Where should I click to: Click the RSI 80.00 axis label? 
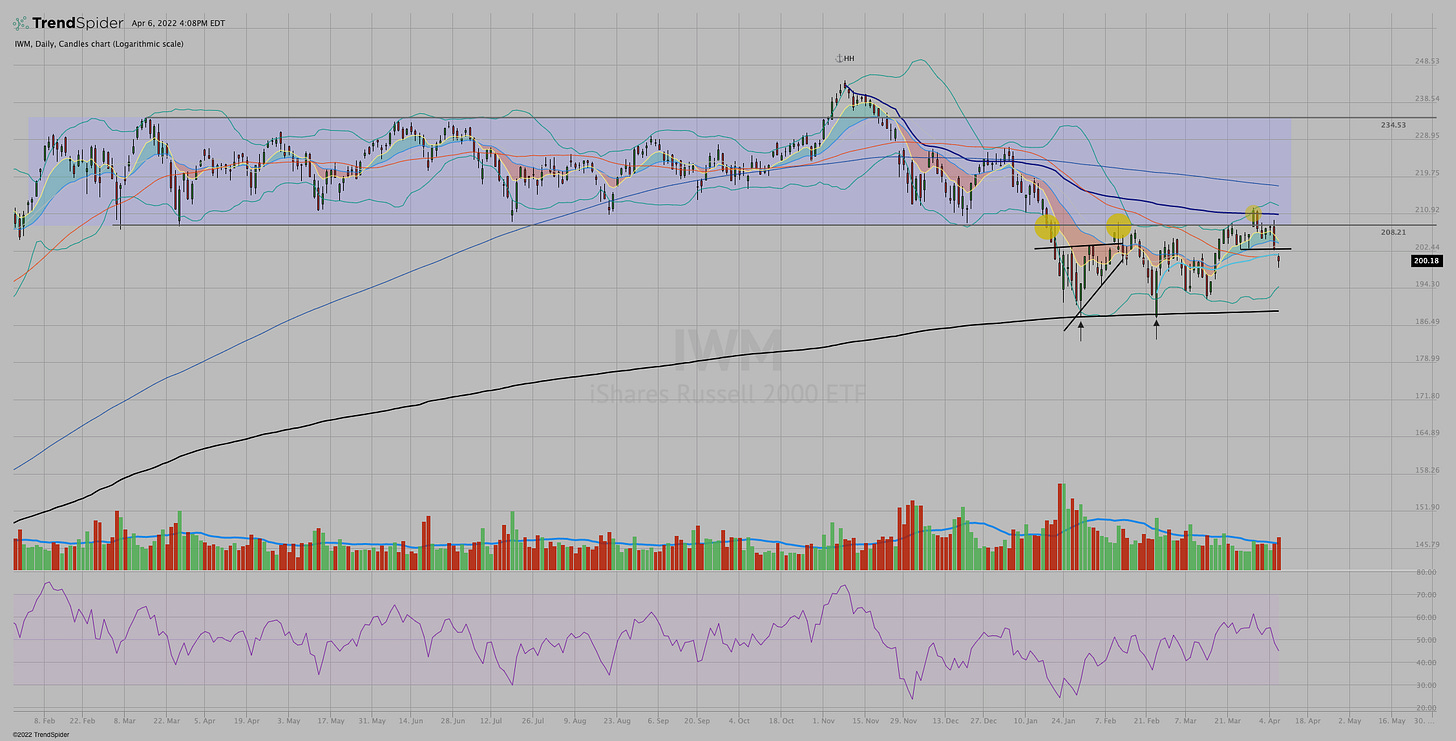[x=1427, y=572]
